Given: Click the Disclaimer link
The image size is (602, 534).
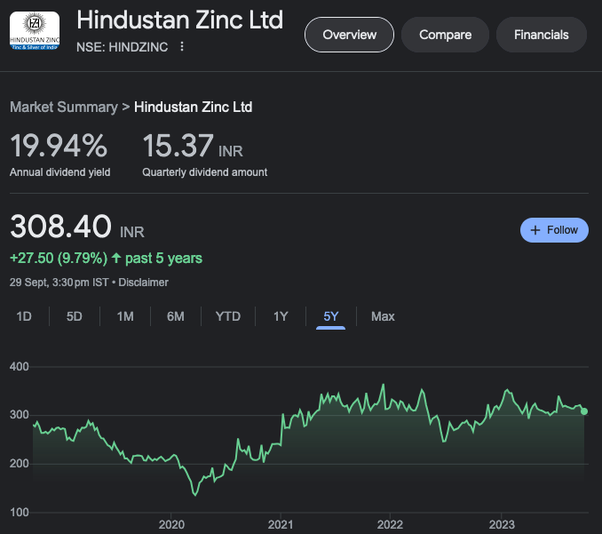Looking at the screenshot, I should click(x=145, y=282).
